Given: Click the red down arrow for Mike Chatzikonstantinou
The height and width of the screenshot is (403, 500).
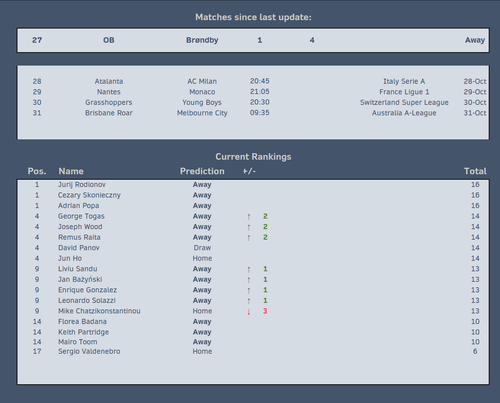Looking at the screenshot, I should (249, 312).
